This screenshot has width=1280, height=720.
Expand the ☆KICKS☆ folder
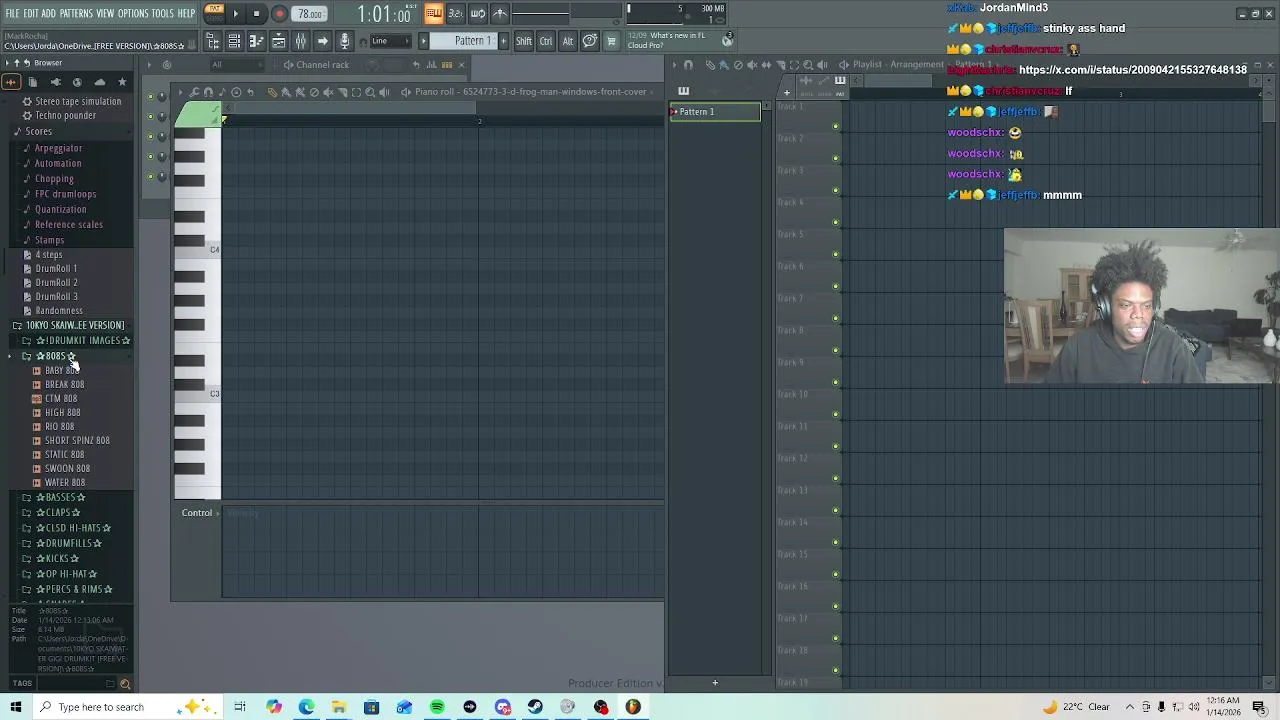tap(57, 558)
